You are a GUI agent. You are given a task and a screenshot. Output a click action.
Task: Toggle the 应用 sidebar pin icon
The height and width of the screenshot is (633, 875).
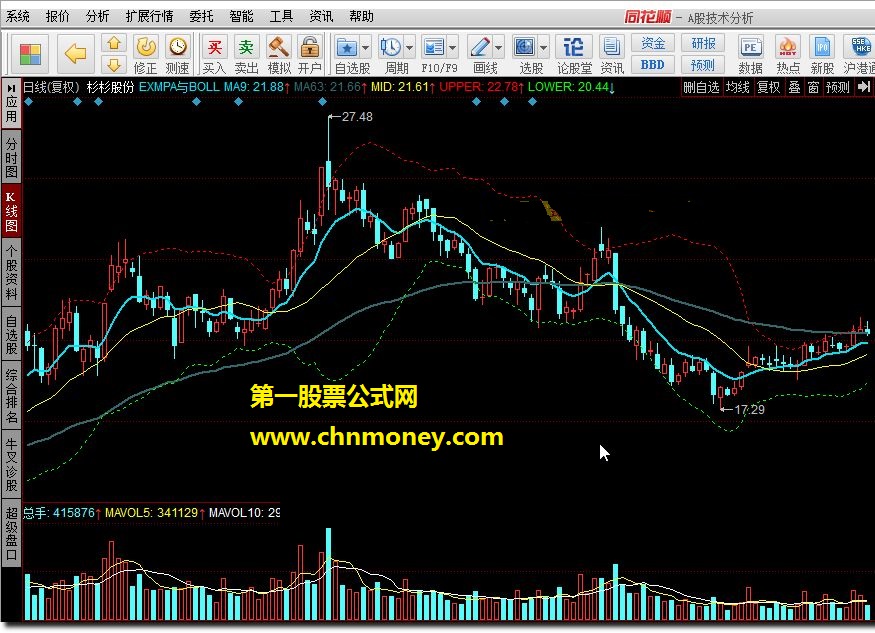pos(11,88)
